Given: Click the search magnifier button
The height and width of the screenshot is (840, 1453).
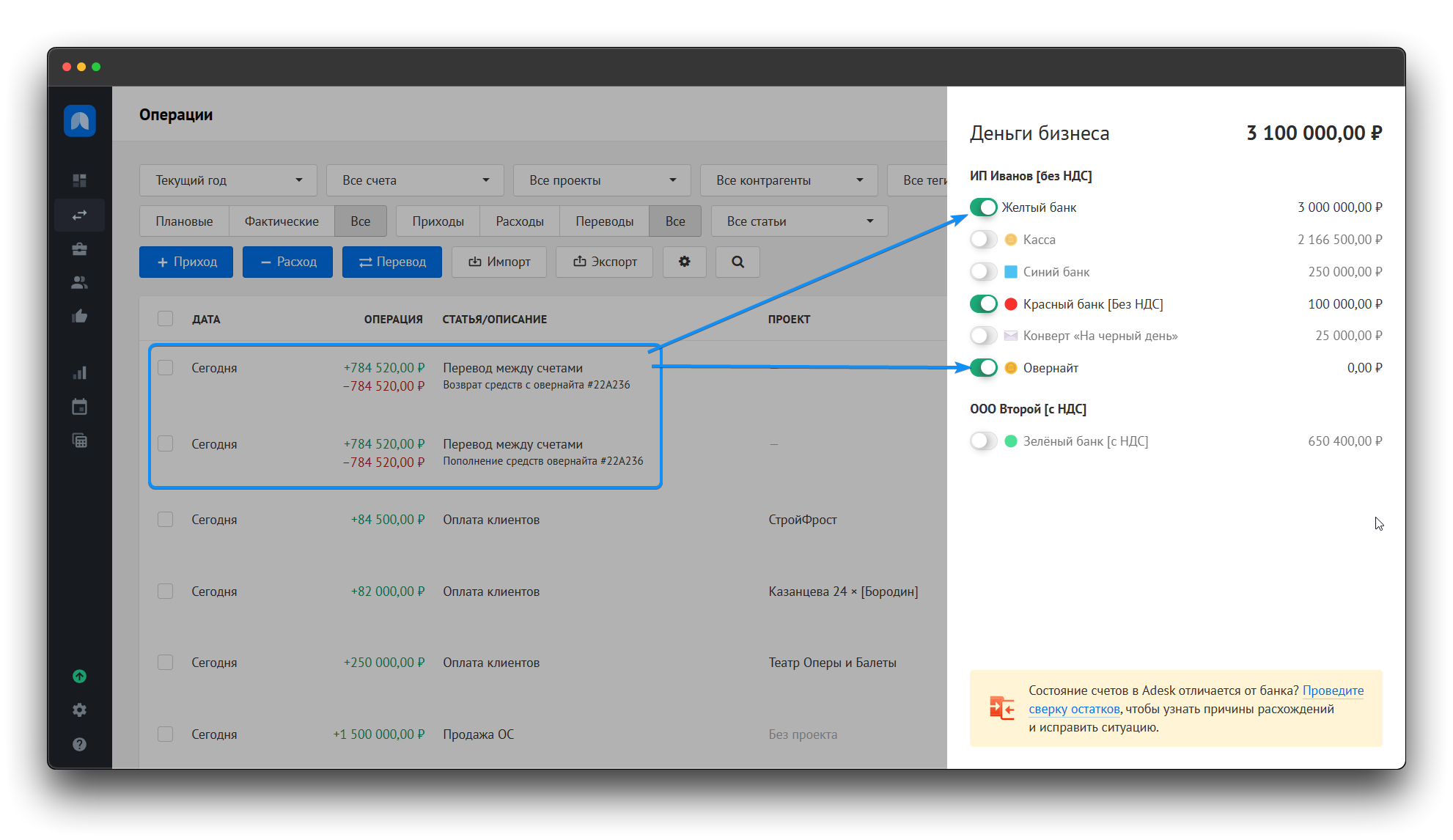Looking at the screenshot, I should click(737, 262).
